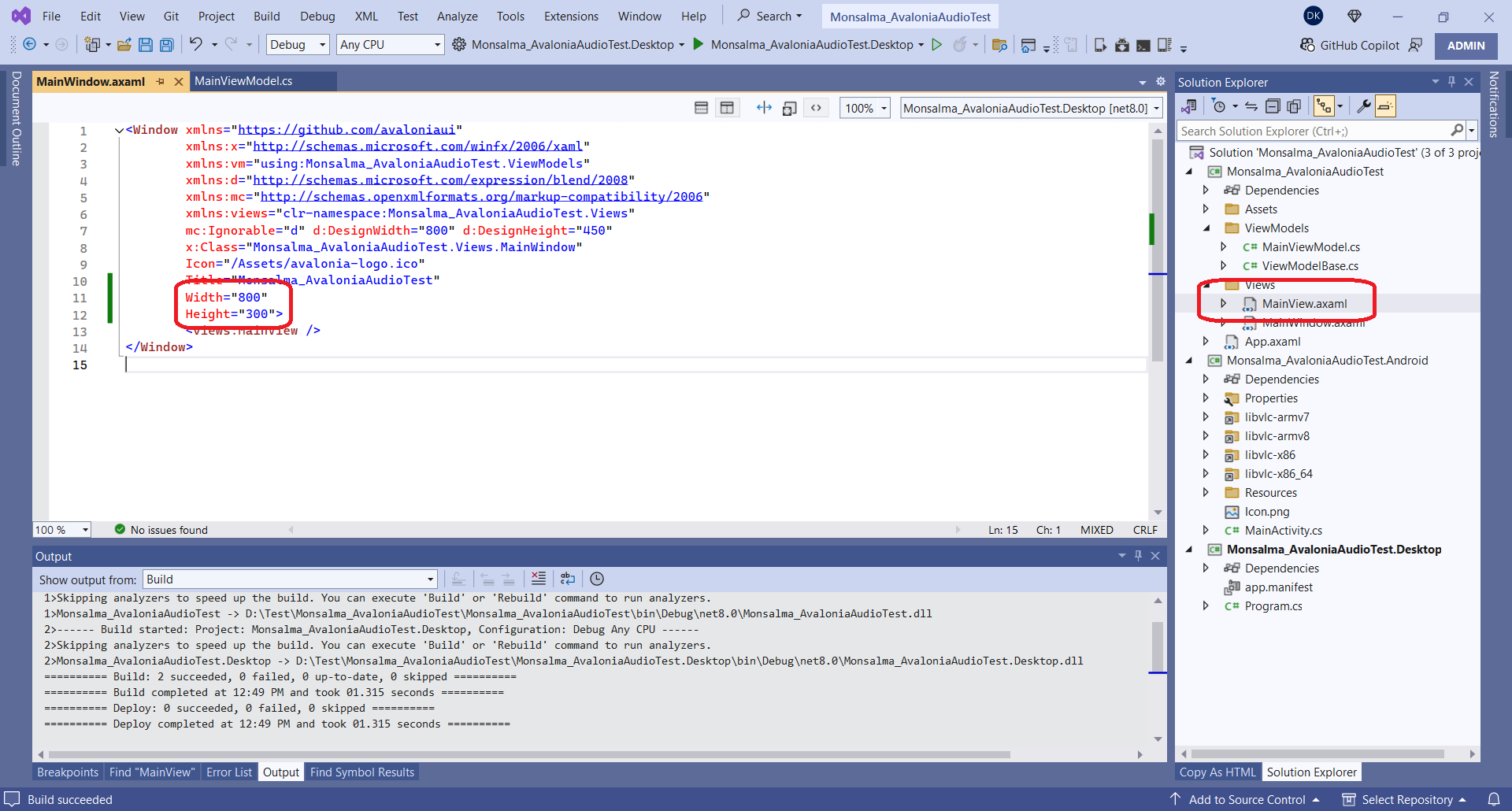Open Show output from Build dropdown
Viewport: 1512px width, 811px height.
pyautogui.click(x=290, y=580)
